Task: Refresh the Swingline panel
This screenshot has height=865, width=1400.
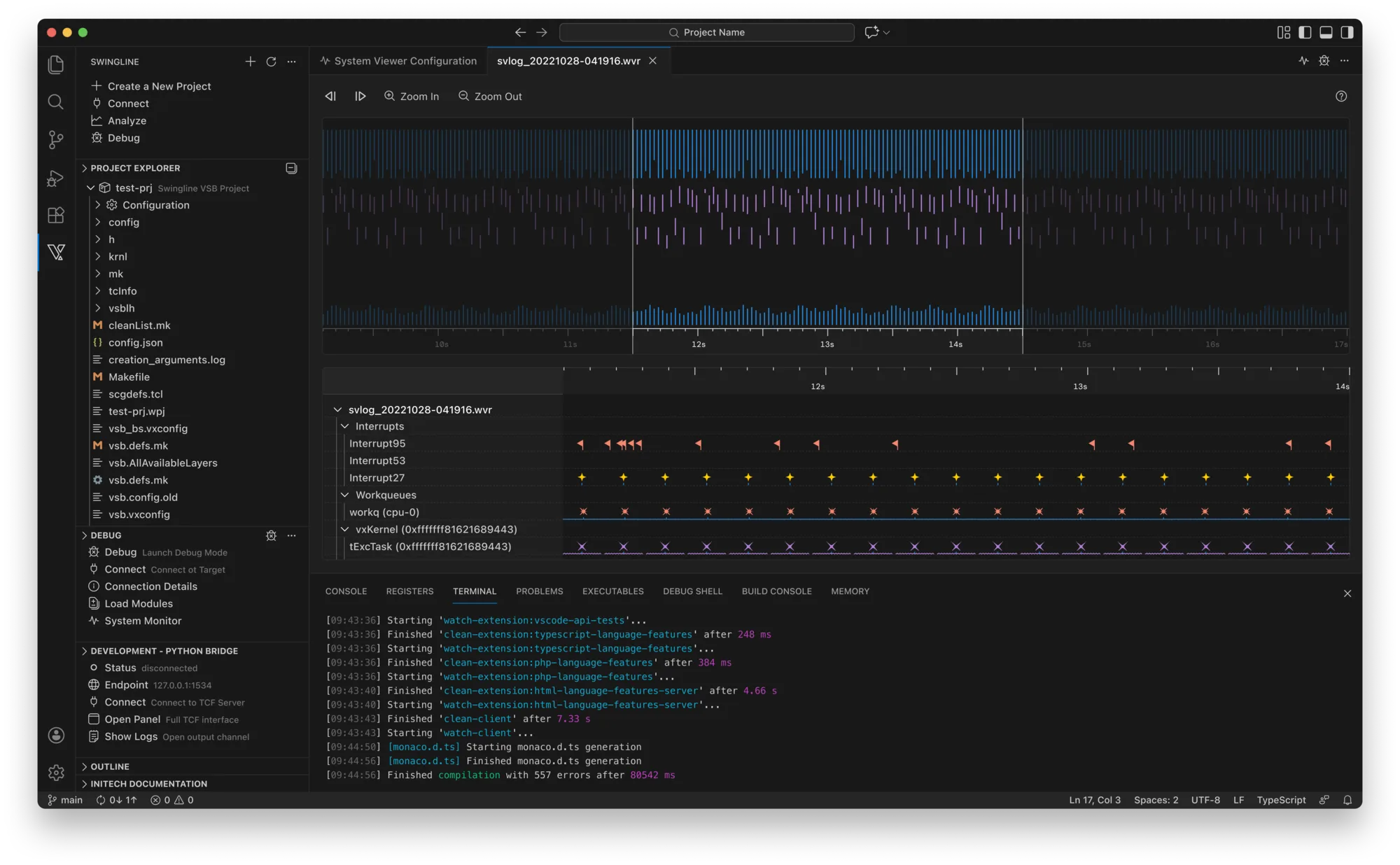Action: tap(271, 62)
